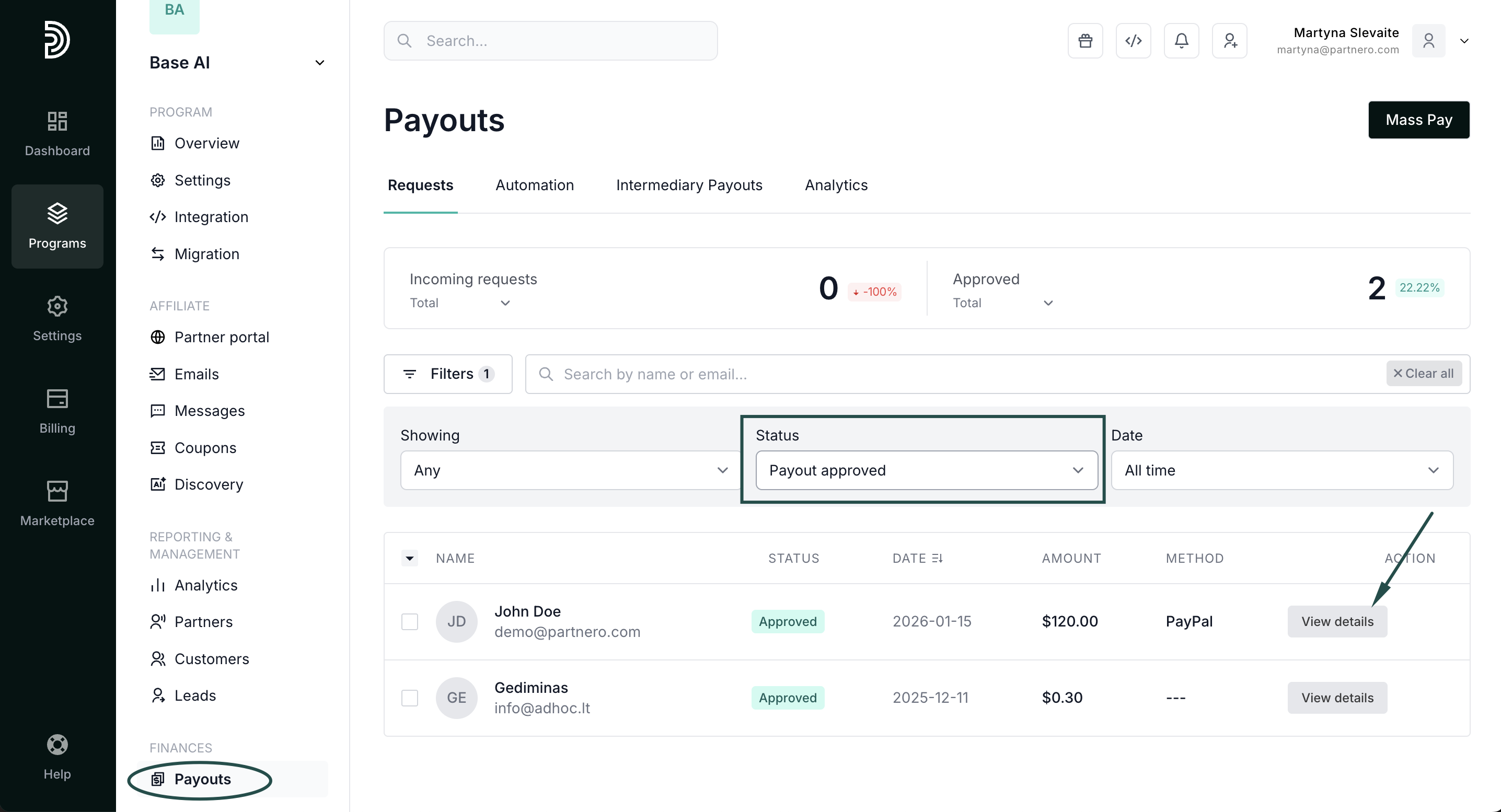Go to Dashboard in the left rail
The image size is (1501, 812).
click(57, 134)
